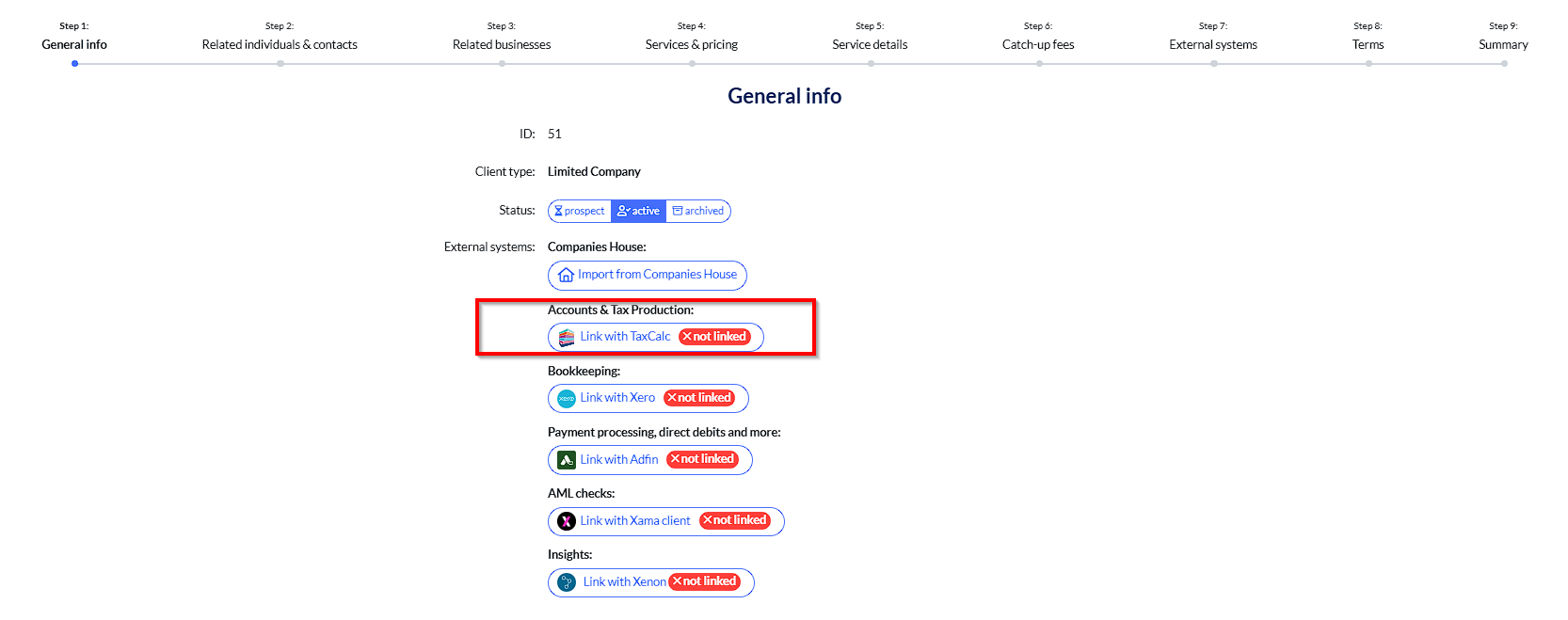
Task: Jump to Step 9 Summary
Action: [x=1503, y=44]
